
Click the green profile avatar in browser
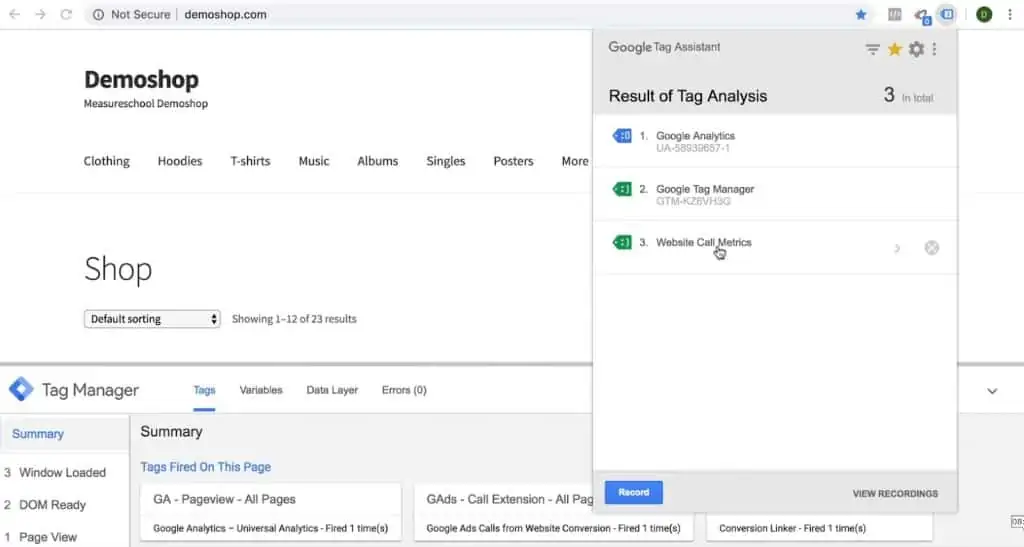pyautogui.click(x=984, y=14)
